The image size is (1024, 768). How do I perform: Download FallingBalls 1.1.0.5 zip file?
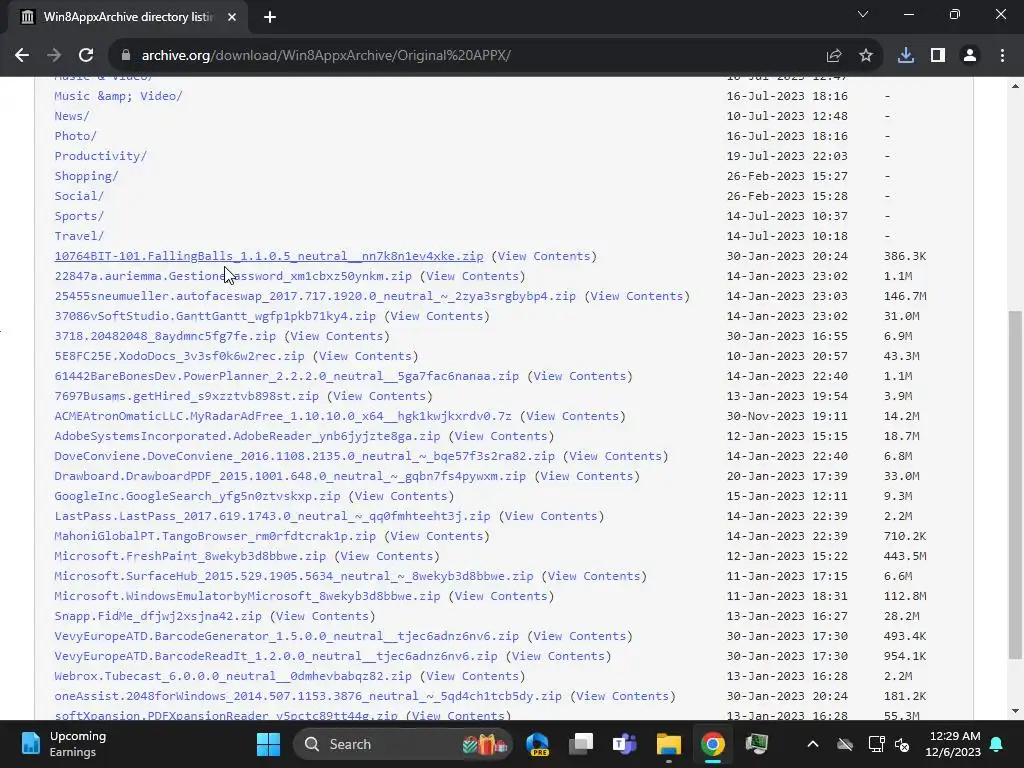tap(269, 256)
